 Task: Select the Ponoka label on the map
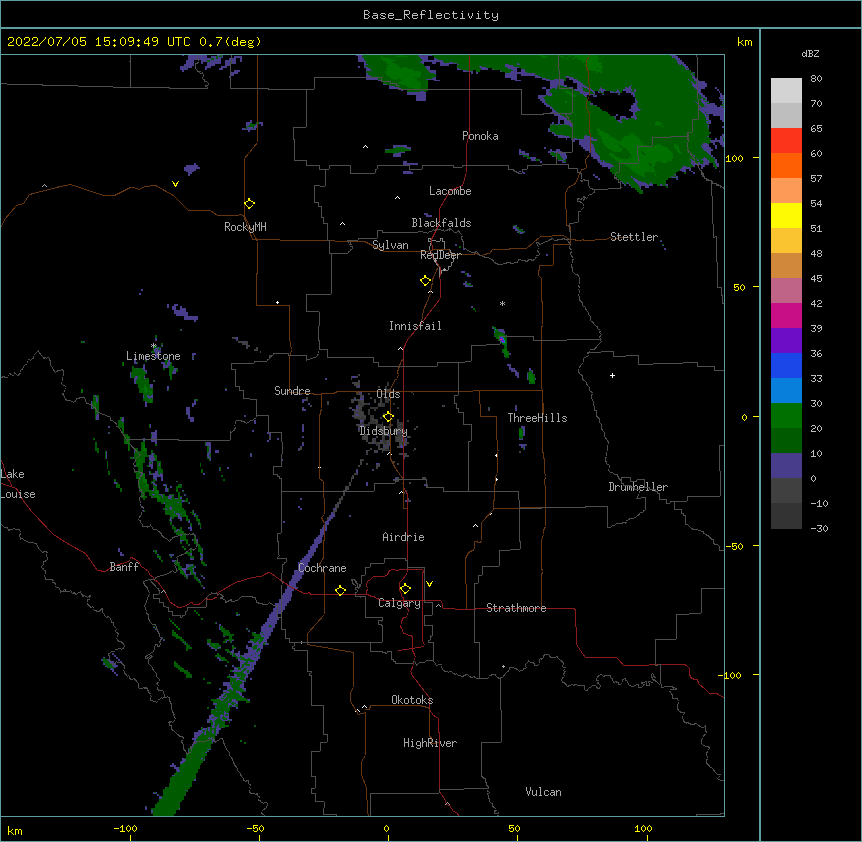(480, 136)
